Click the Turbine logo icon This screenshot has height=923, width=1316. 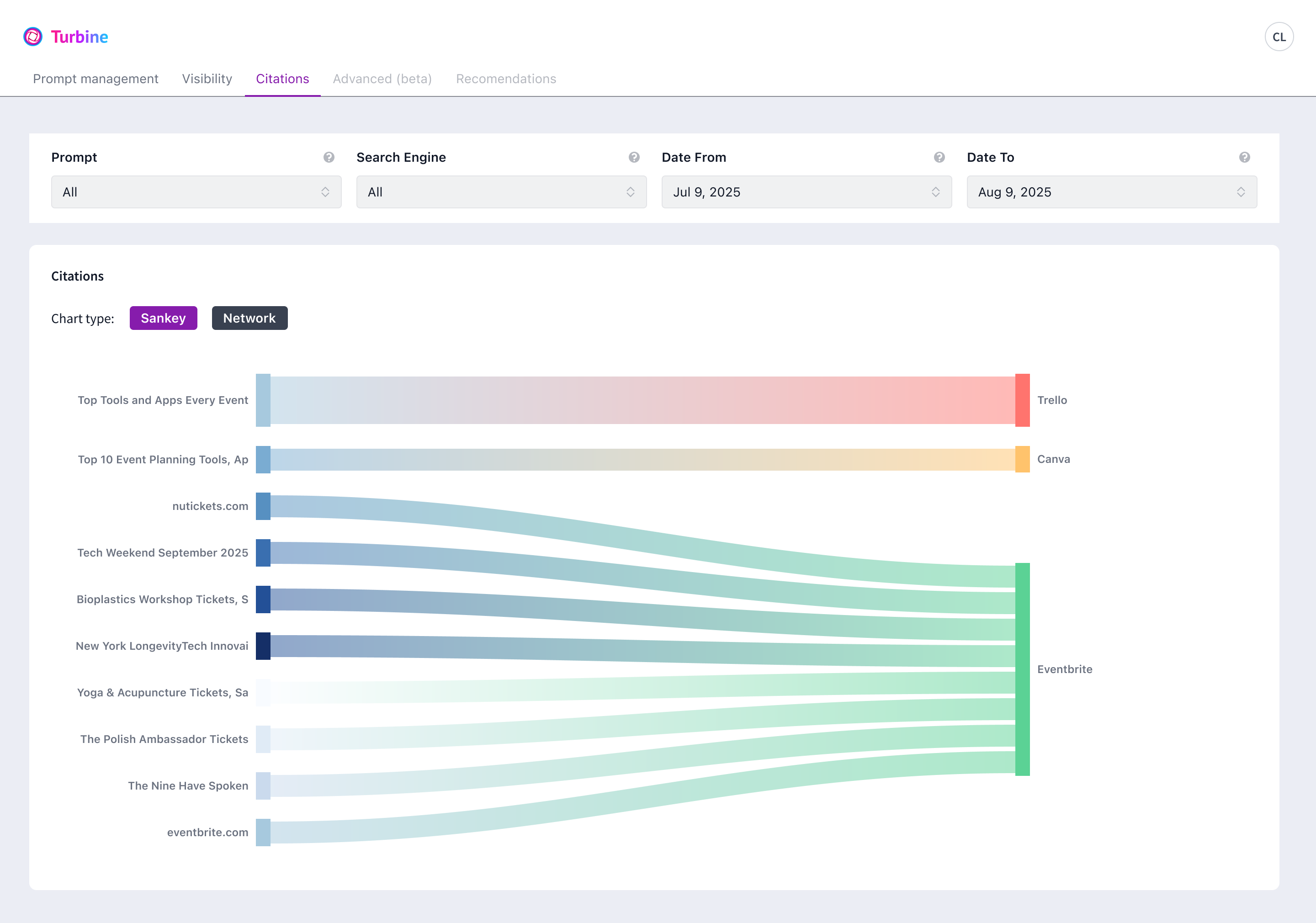tap(32, 37)
